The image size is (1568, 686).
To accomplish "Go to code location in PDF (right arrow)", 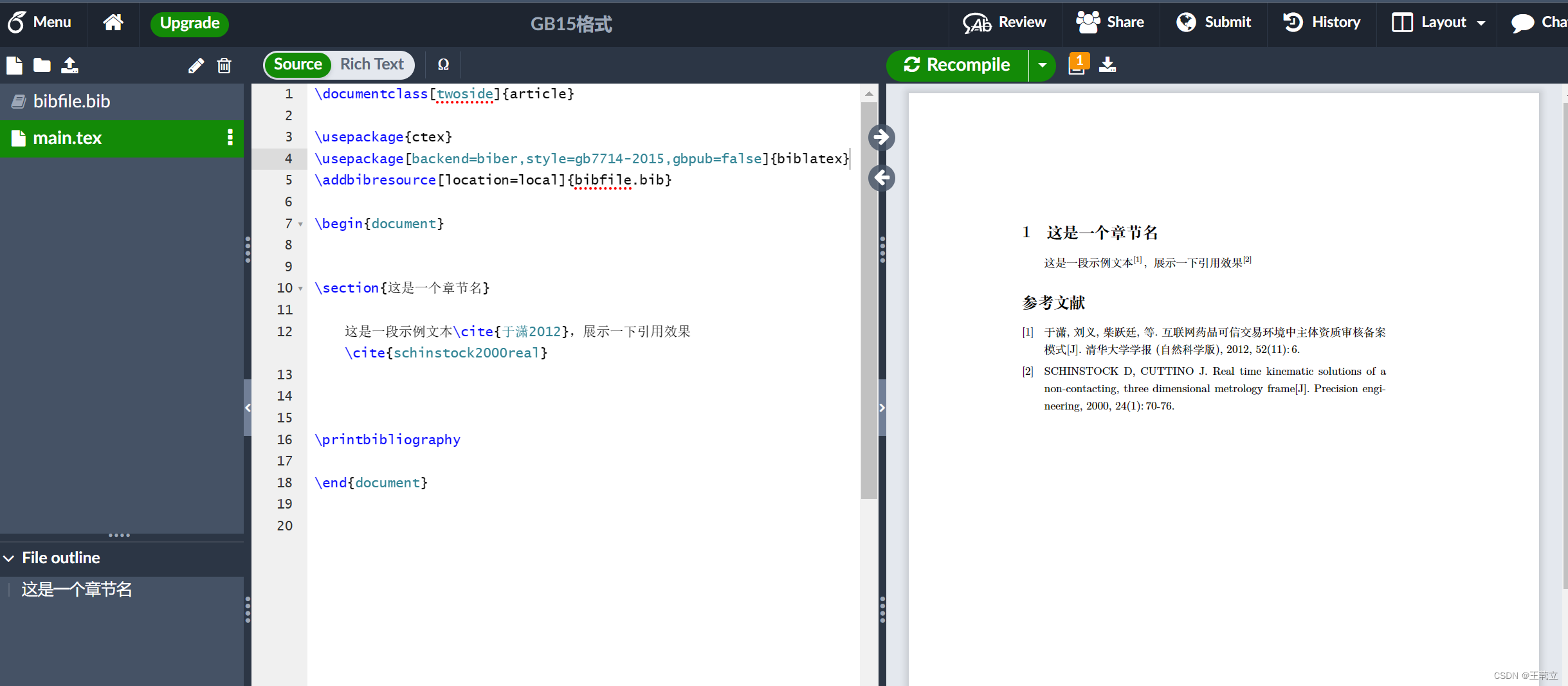I will (x=881, y=137).
